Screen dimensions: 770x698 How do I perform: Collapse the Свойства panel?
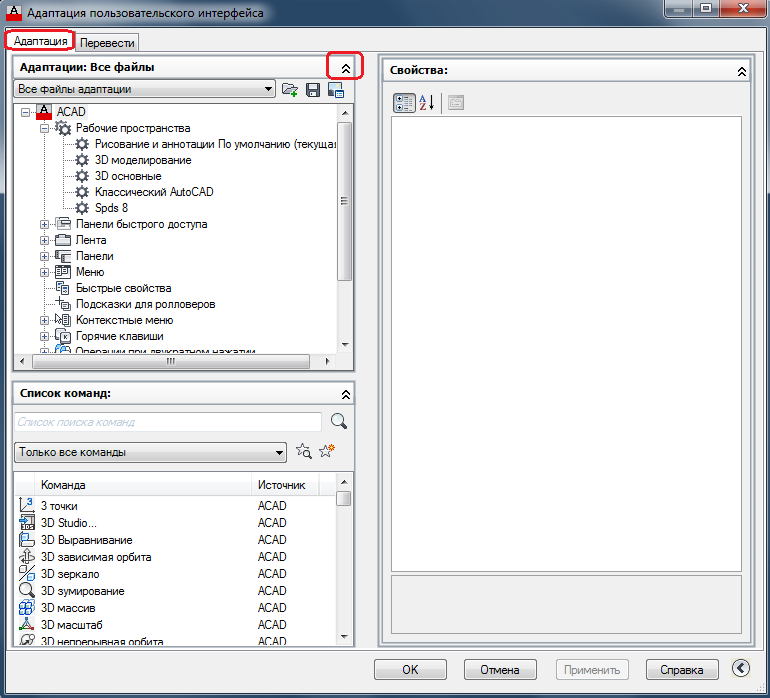coord(742,72)
